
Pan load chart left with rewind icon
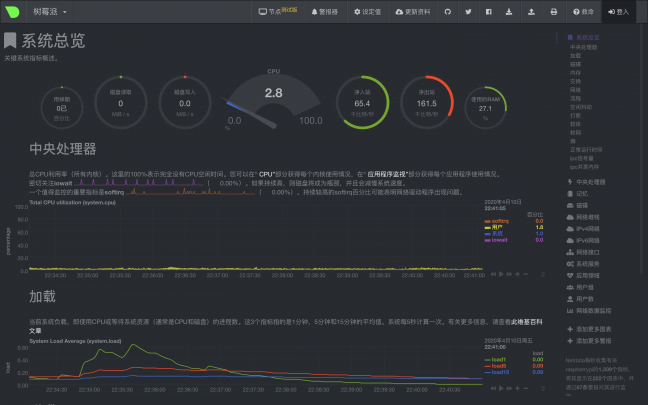click(x=493, y=388)
